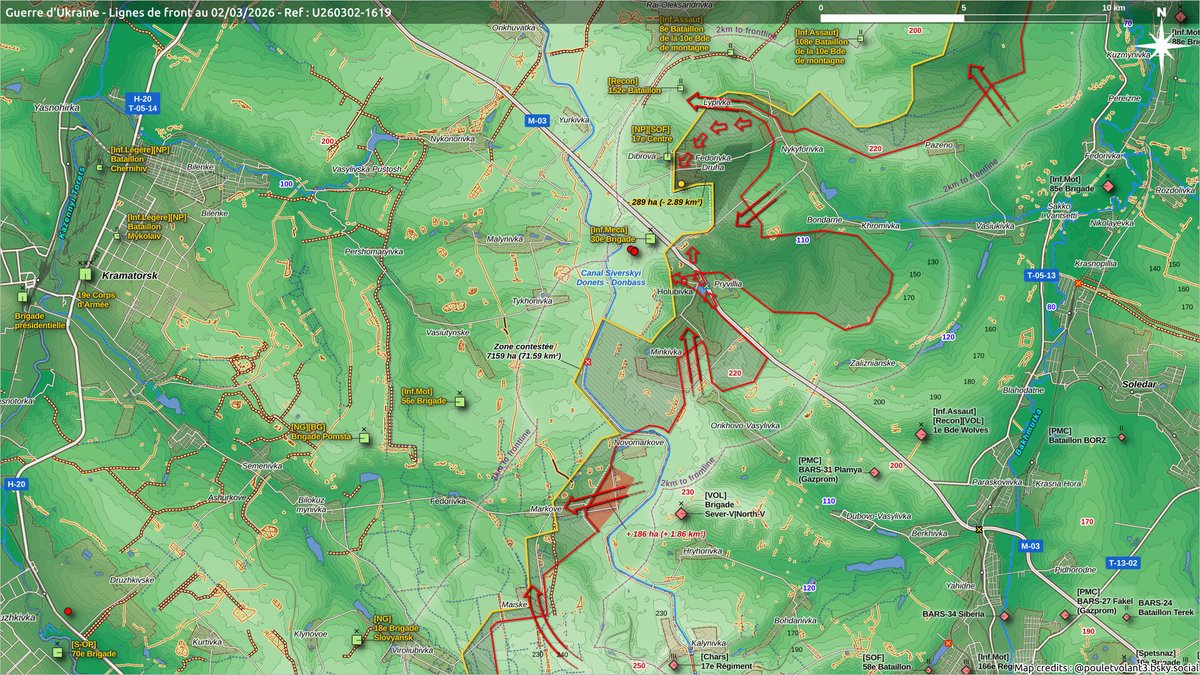Click the H-20 T-05-14 road shield
1200x675 pixels.
pos(143,103)
